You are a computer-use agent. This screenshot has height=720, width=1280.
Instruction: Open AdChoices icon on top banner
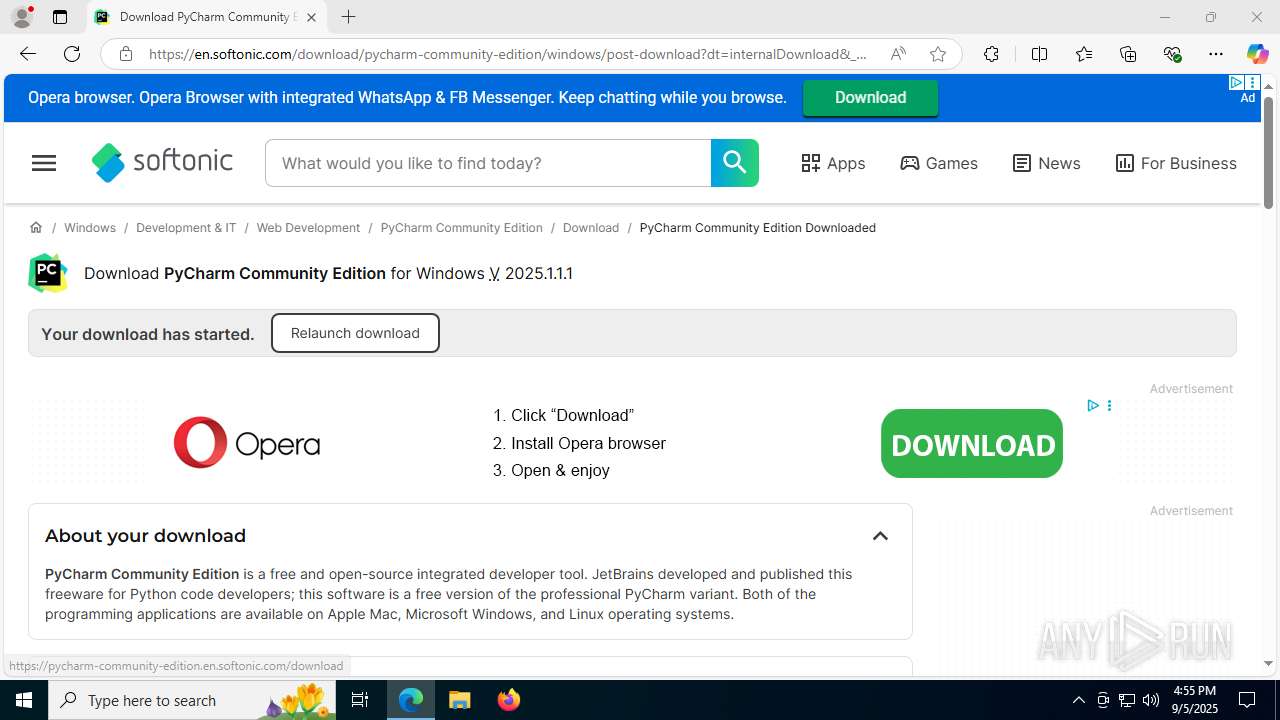tap(1237, 83)
